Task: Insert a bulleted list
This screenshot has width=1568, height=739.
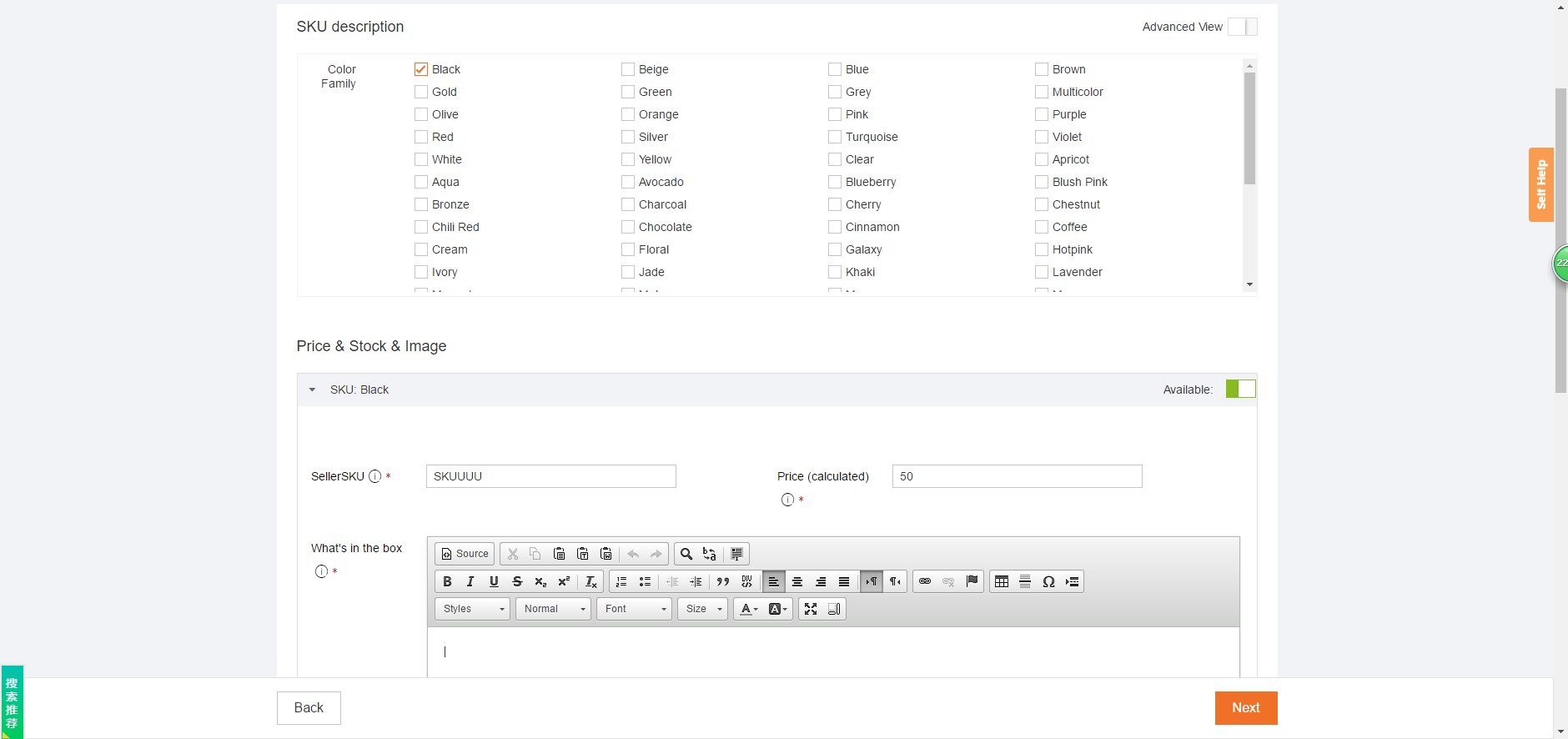Action: tap(645, 581)
